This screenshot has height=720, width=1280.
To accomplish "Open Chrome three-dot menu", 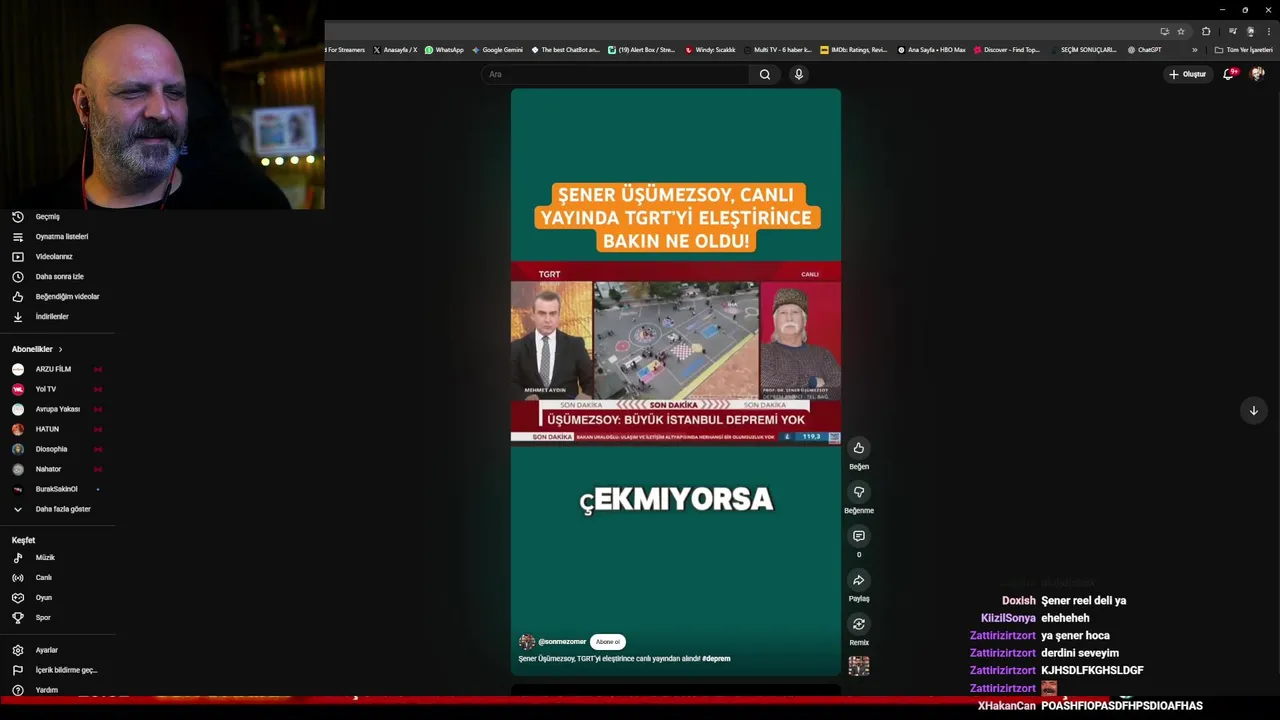I will (x=1268, y=31).
